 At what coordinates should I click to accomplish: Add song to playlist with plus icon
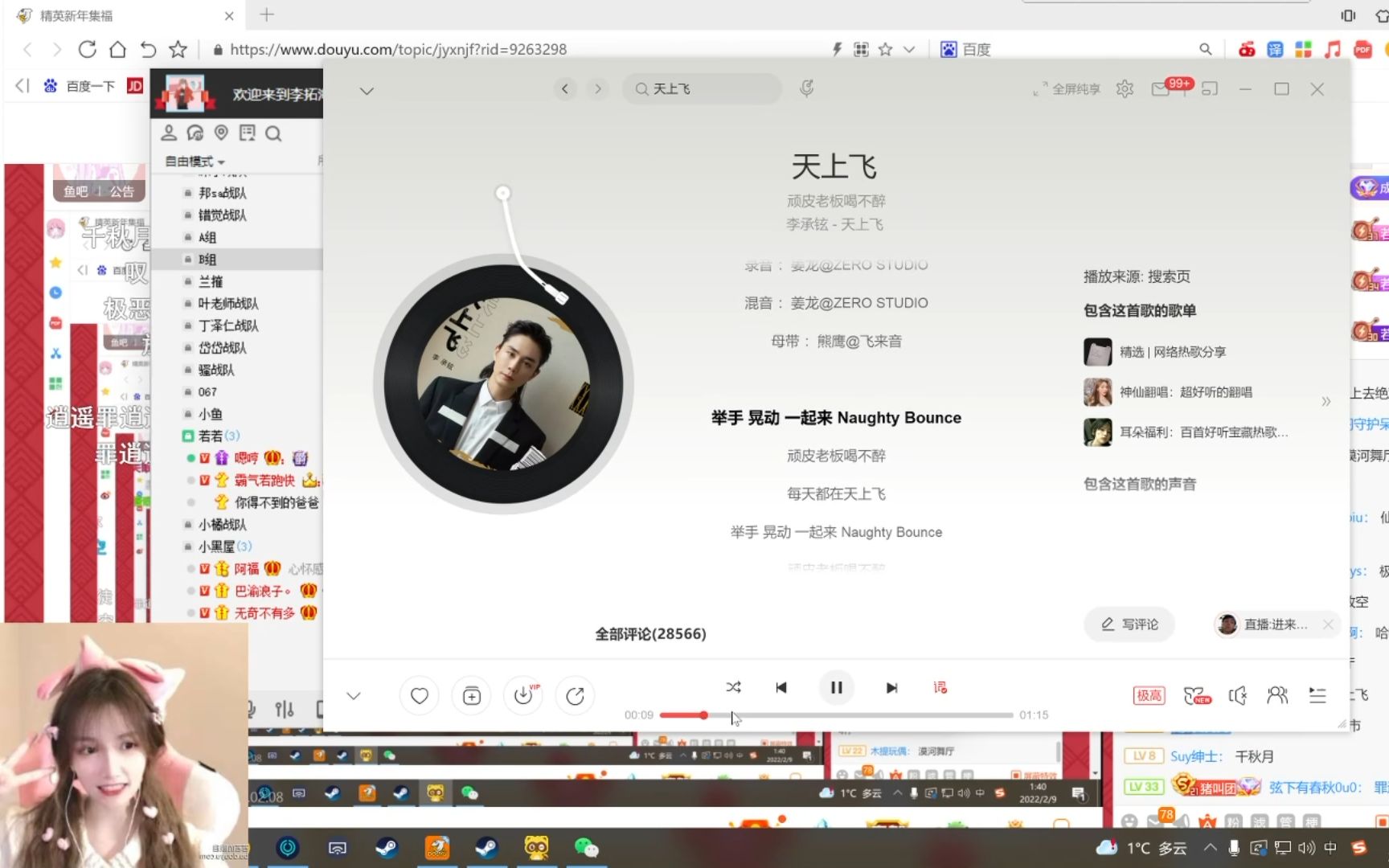[472, 696]
